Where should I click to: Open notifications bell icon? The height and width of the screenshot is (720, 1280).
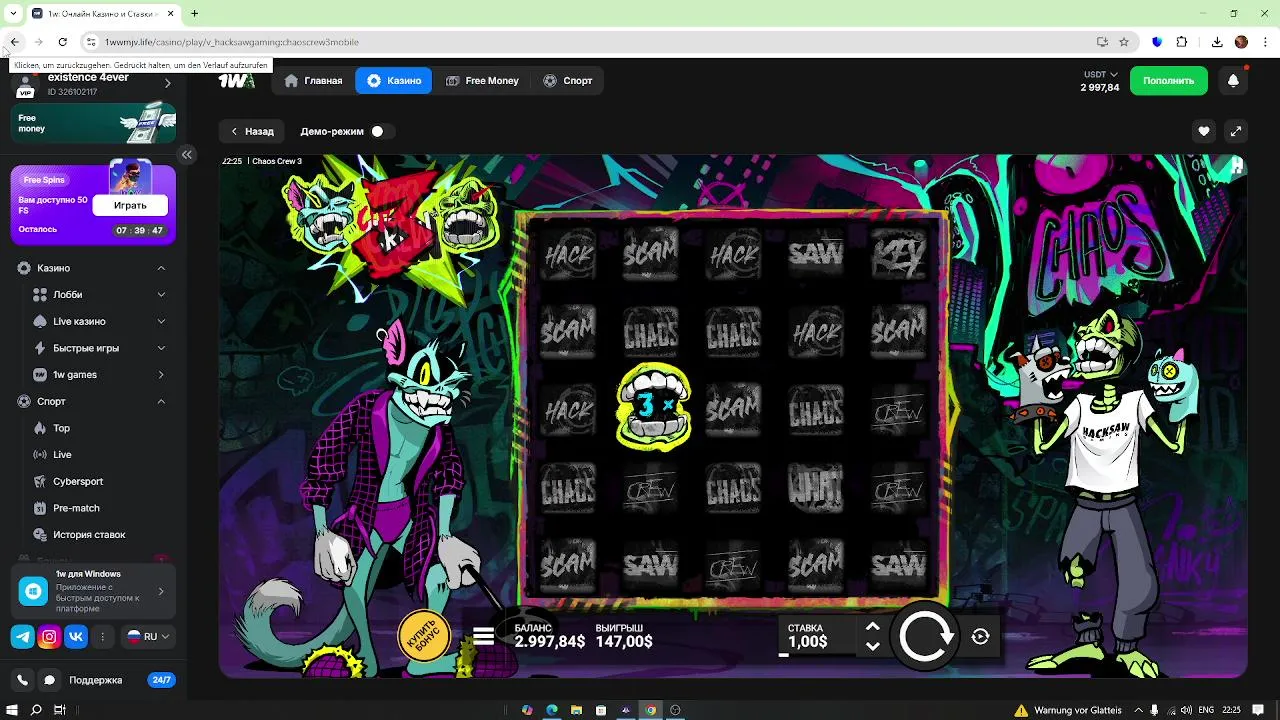(1233, 80)
